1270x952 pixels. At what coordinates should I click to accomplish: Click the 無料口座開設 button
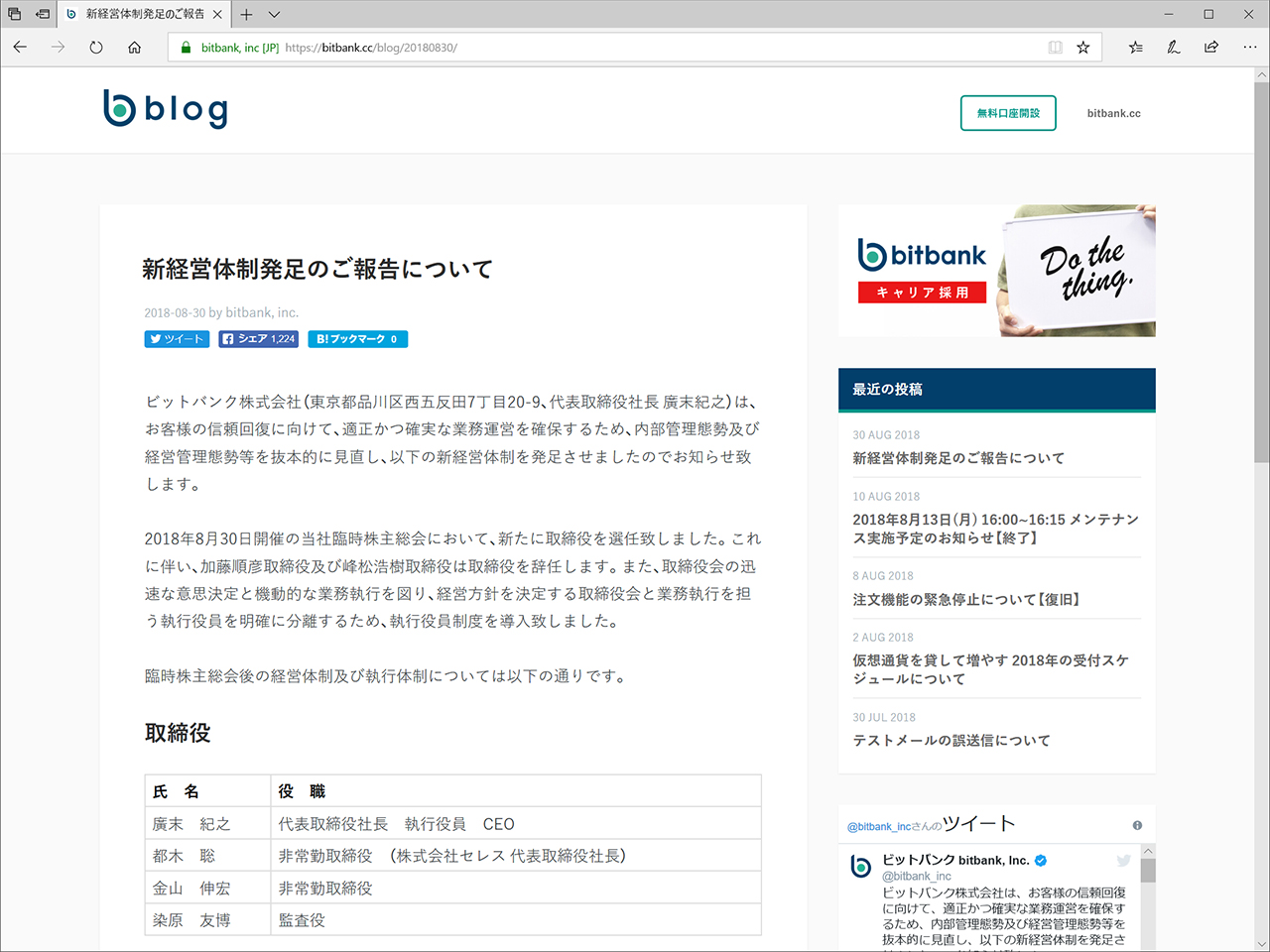tap(1008, 113)
